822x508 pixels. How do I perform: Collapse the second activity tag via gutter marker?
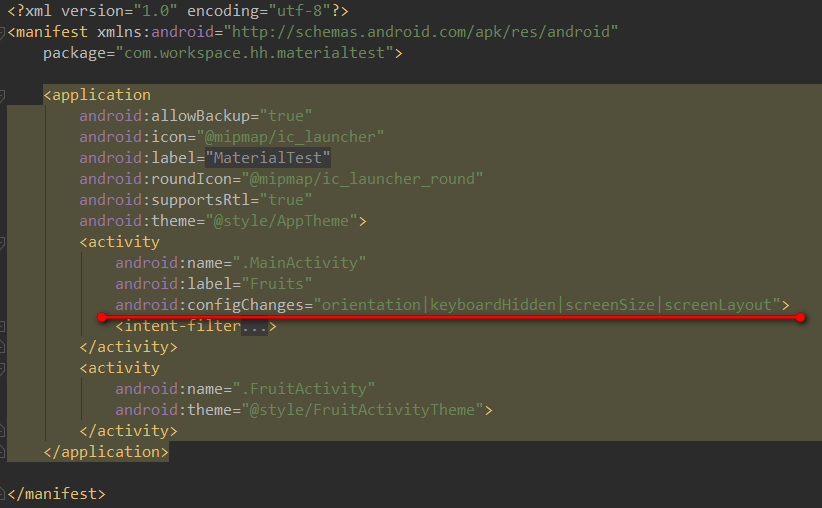pos(2,369)
